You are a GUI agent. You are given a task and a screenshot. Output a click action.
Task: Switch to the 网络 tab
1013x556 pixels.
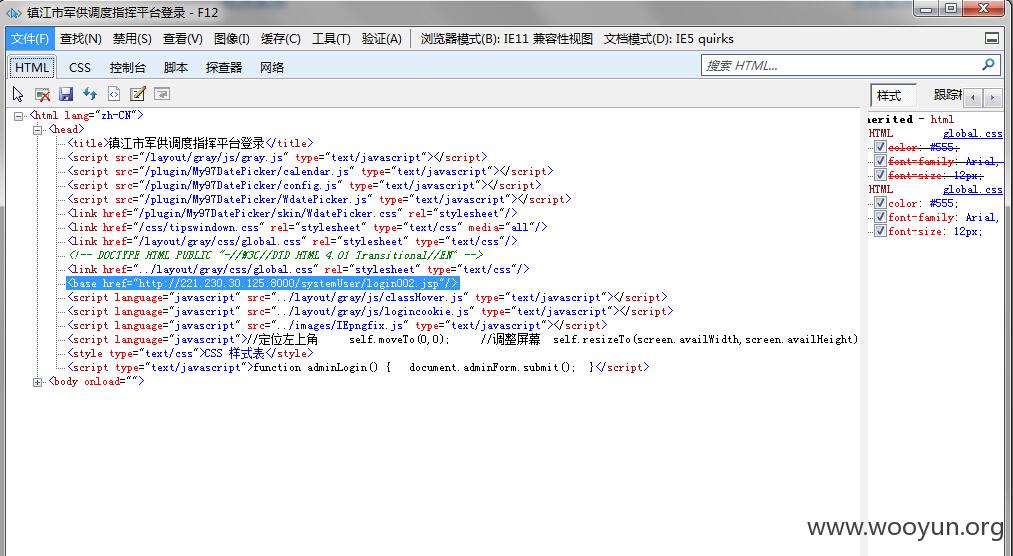tap(272, 67)
